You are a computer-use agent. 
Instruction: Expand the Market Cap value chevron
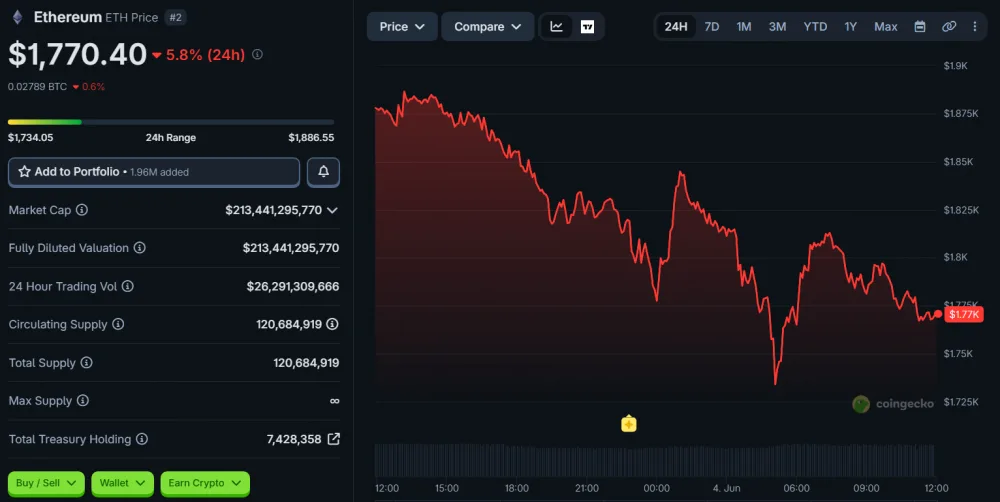pos(332,210)
